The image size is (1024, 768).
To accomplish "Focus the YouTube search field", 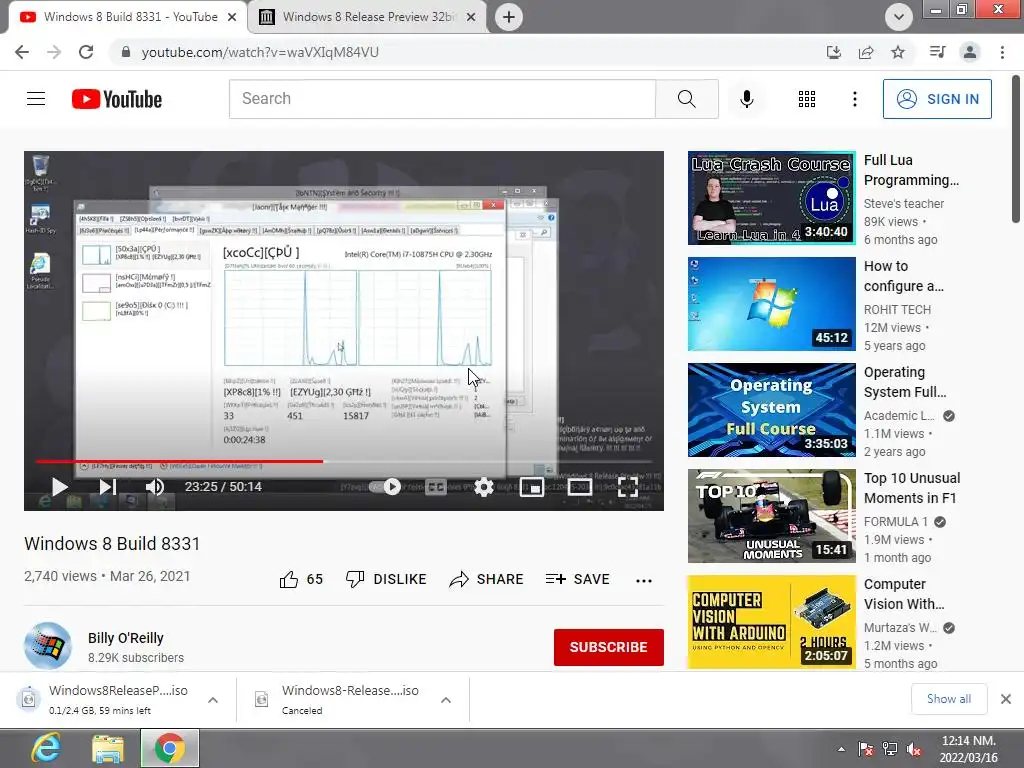I will tap(442, 99).
